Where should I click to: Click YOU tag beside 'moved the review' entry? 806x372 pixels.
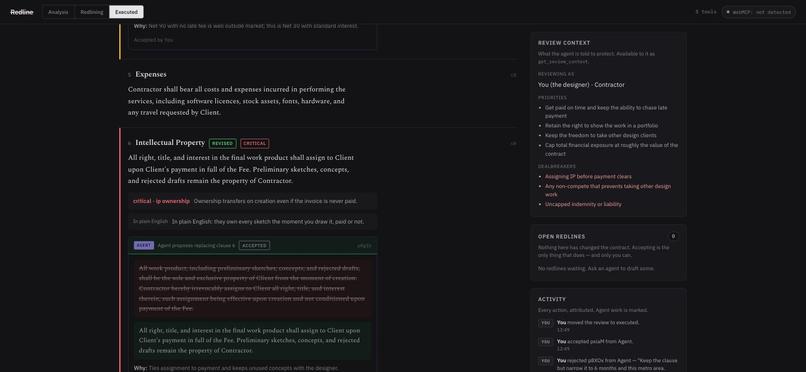coord(545,323)
